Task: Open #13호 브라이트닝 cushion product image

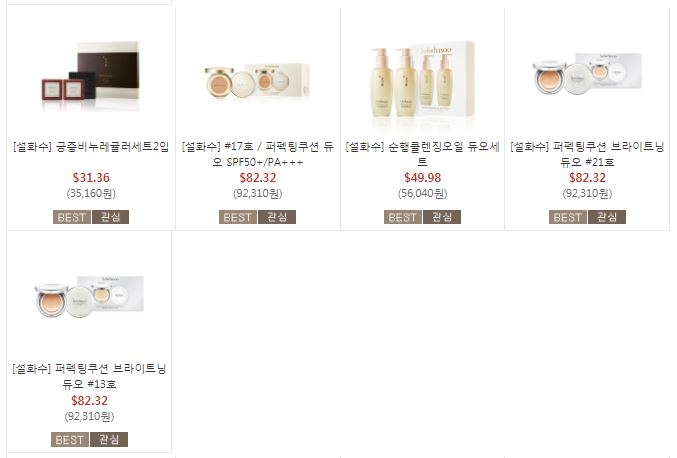Action: (89, 296)
